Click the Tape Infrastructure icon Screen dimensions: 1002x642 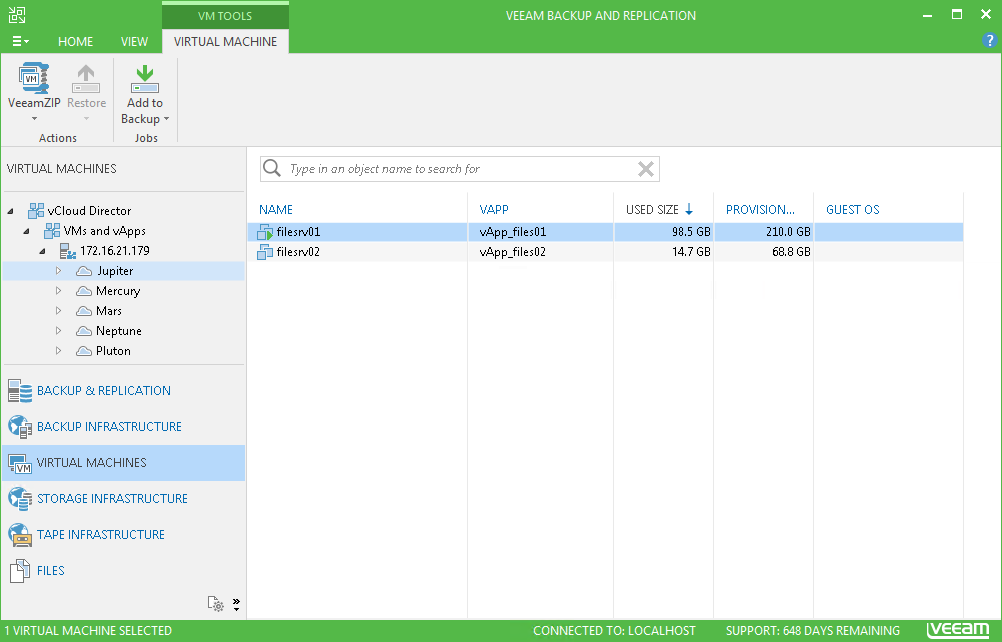(x=20, y=535)
